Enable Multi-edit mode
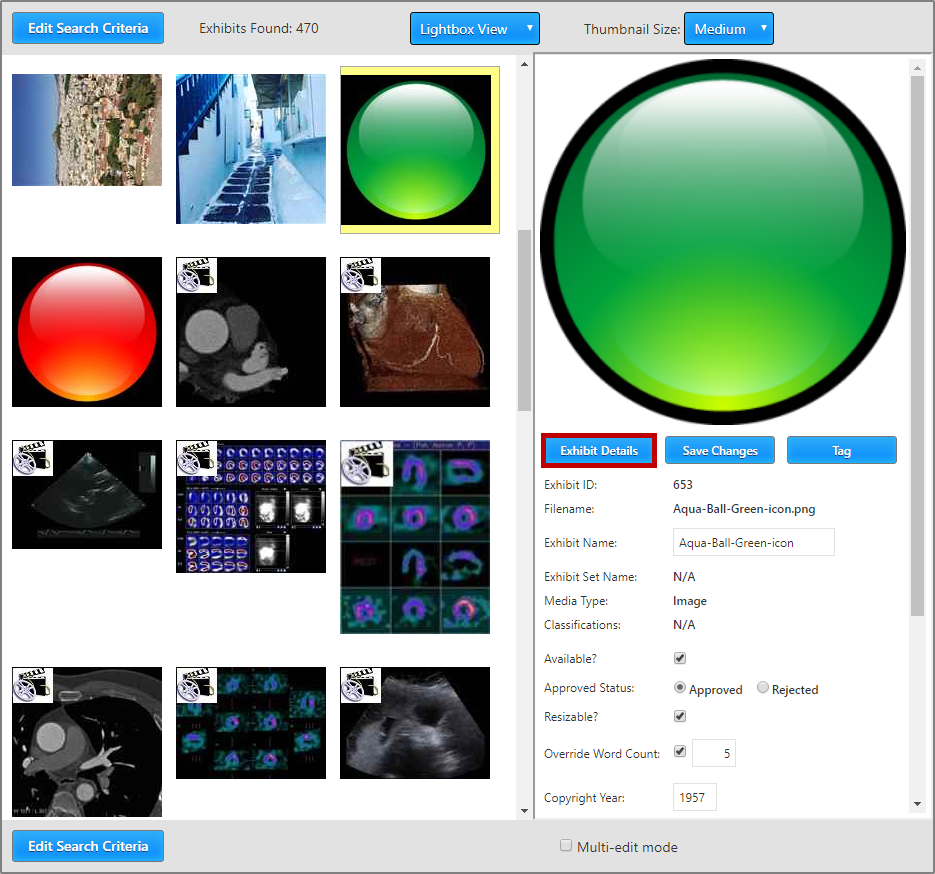Viewport: 935px width, 874px height. click(567, 846)
